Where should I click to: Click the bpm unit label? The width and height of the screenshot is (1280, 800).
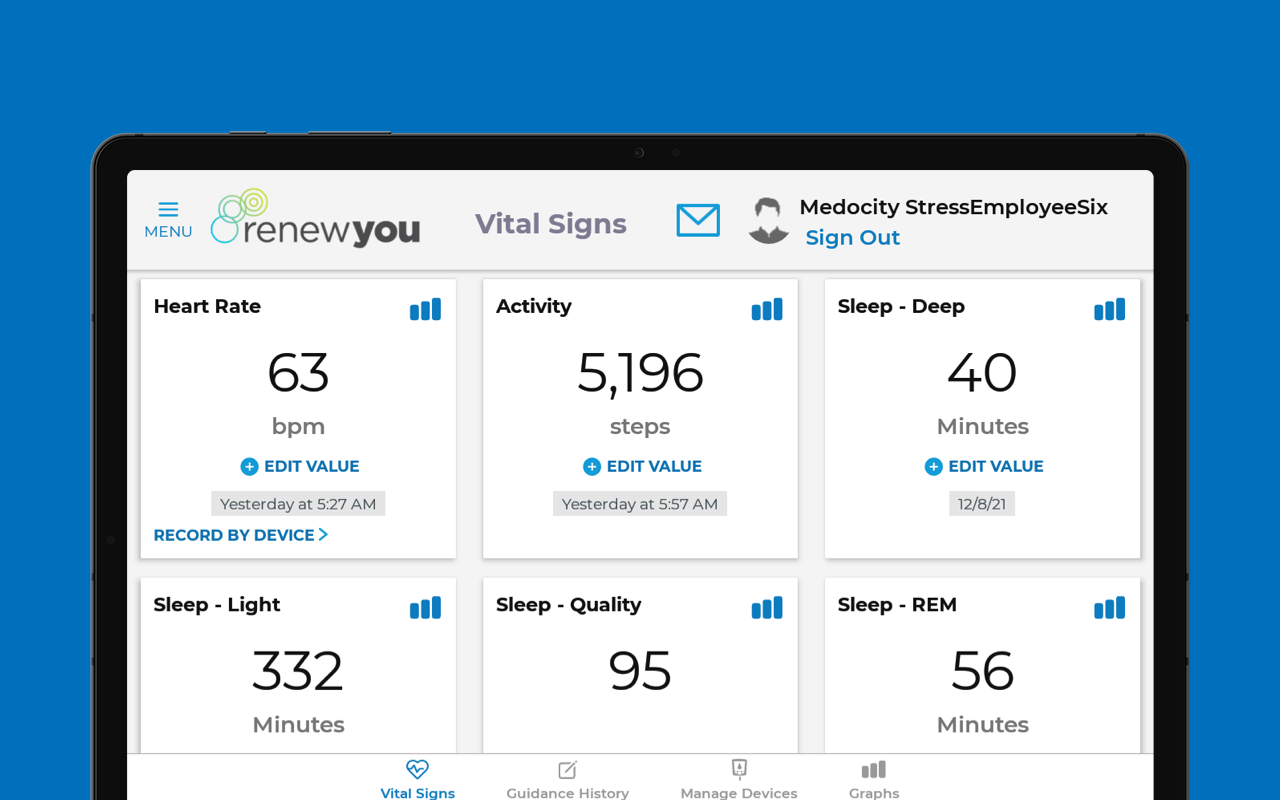pyautogui.click(x=298, y=427)
